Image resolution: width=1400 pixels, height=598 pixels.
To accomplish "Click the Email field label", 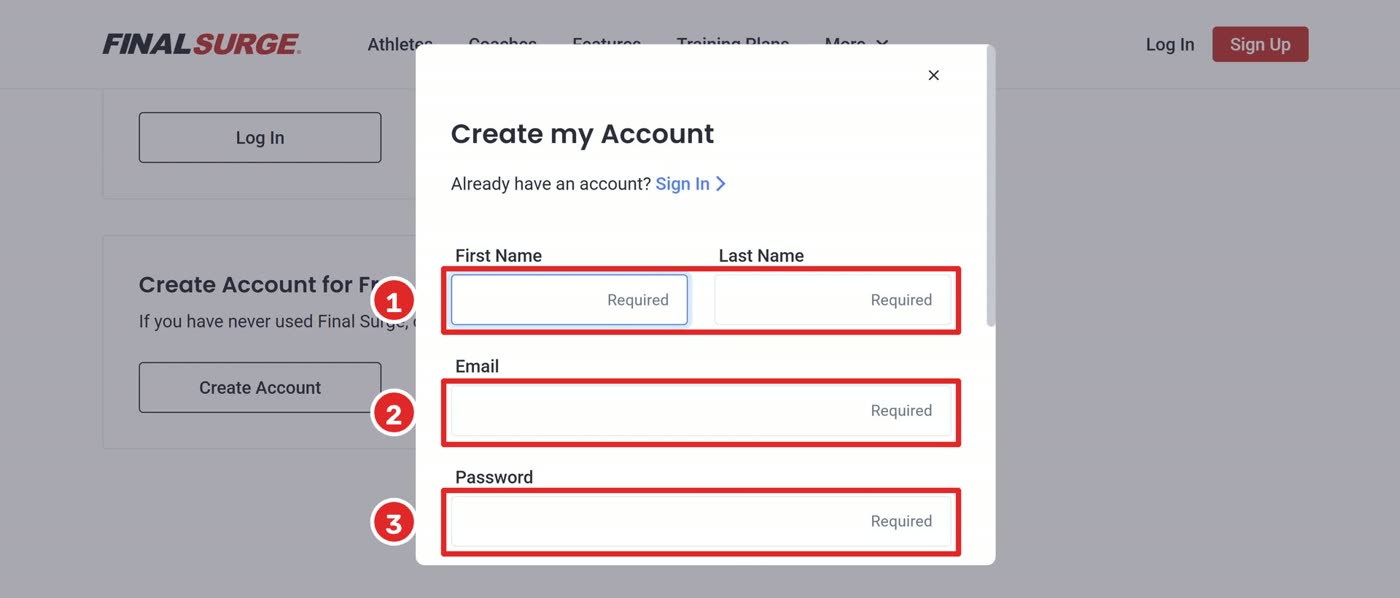I will [477, 366].
